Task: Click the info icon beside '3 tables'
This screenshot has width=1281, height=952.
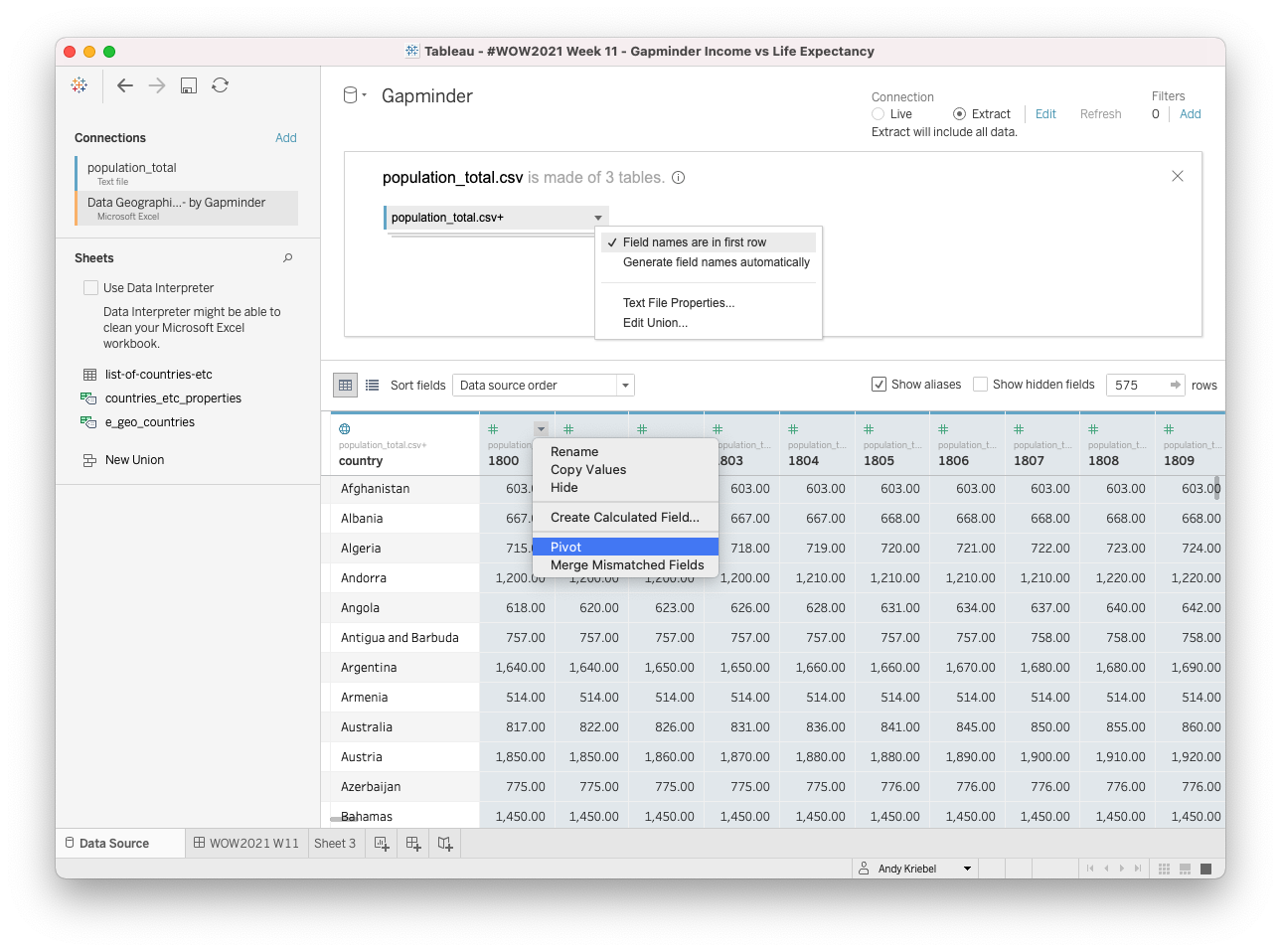Action: pos(678,178)
